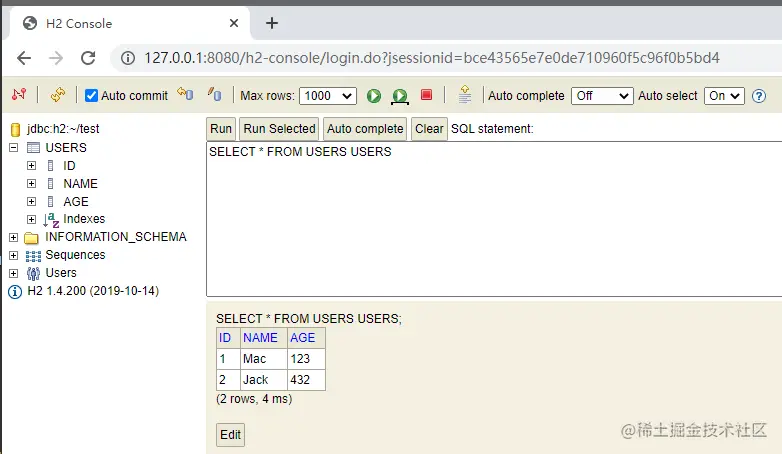Viewport: 782px width, 454px height.
Task: Click the INFORMATION_SCHEMA label in tree
Action: tap(116, 237)
